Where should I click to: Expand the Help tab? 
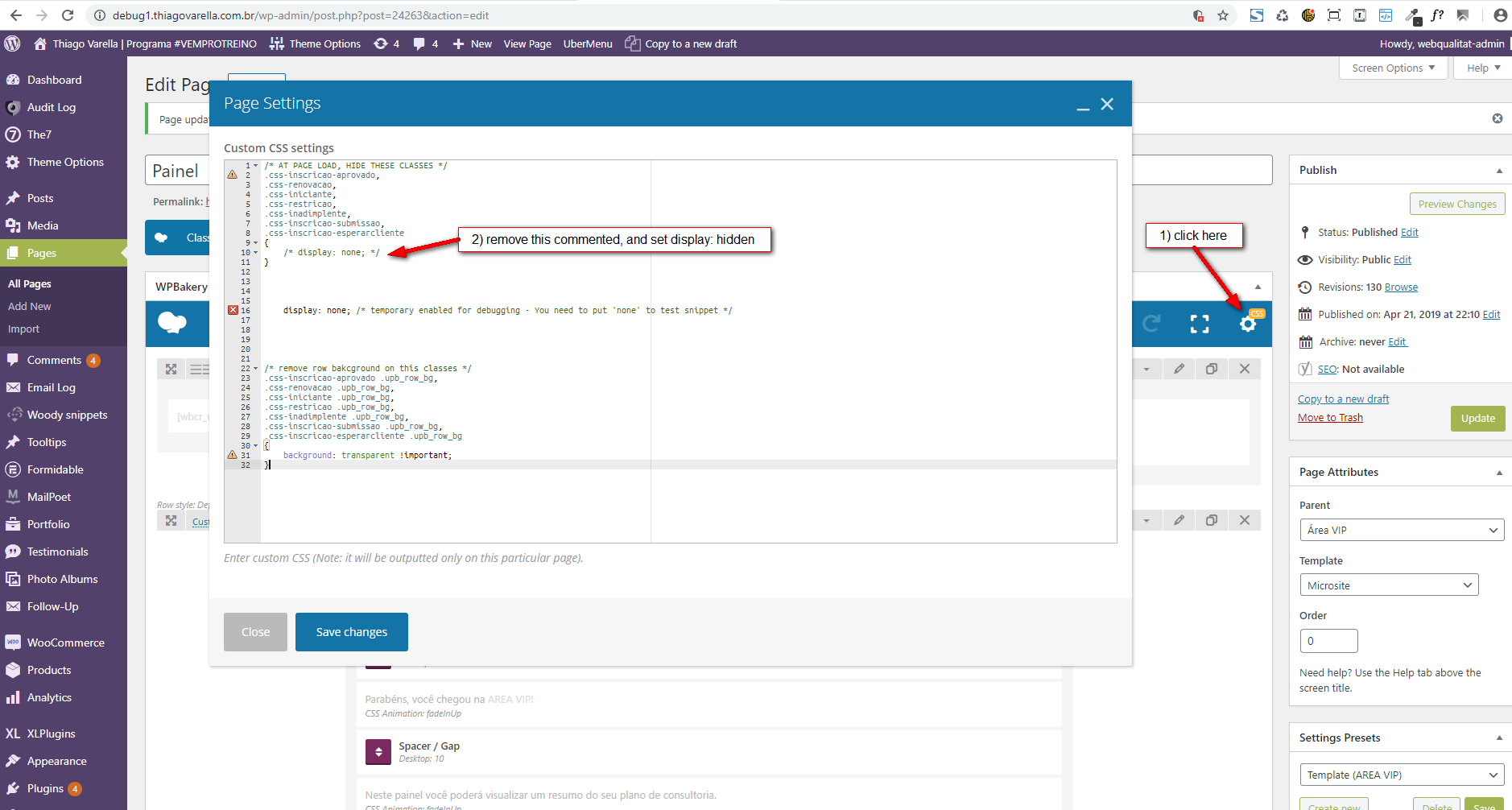tap(1483, 68)
